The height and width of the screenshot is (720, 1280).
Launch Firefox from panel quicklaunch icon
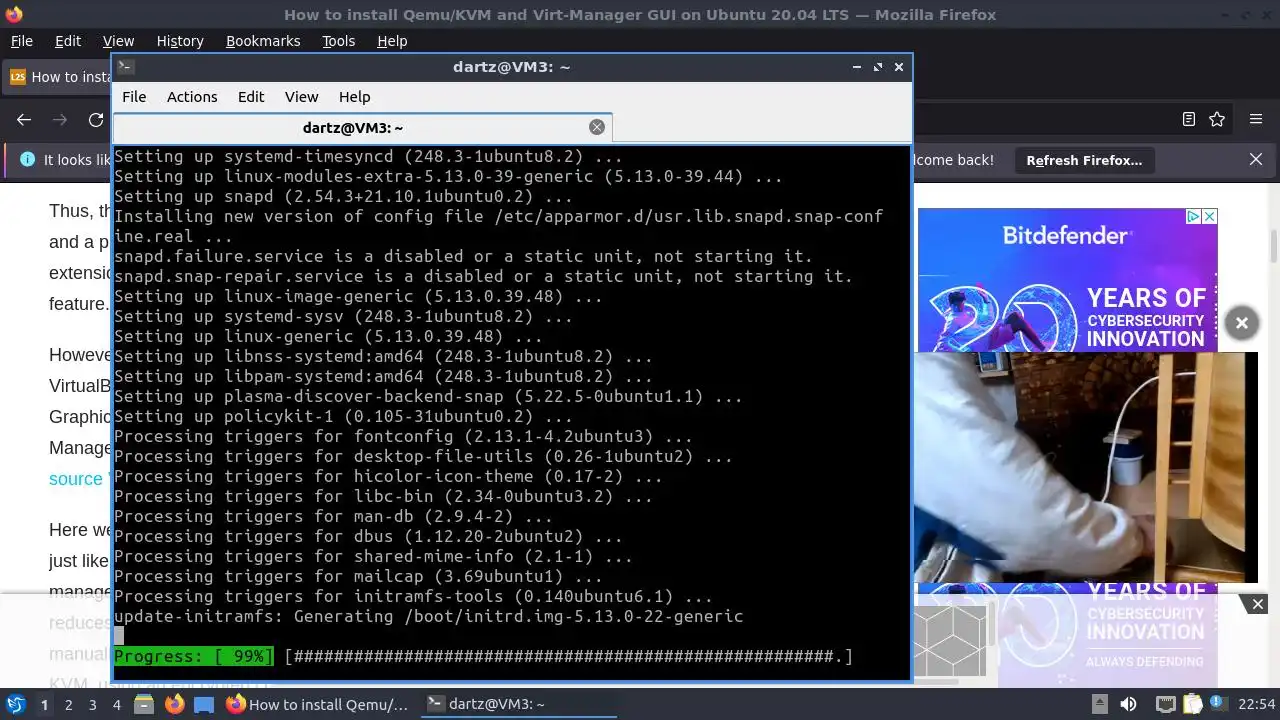point(174,705)
